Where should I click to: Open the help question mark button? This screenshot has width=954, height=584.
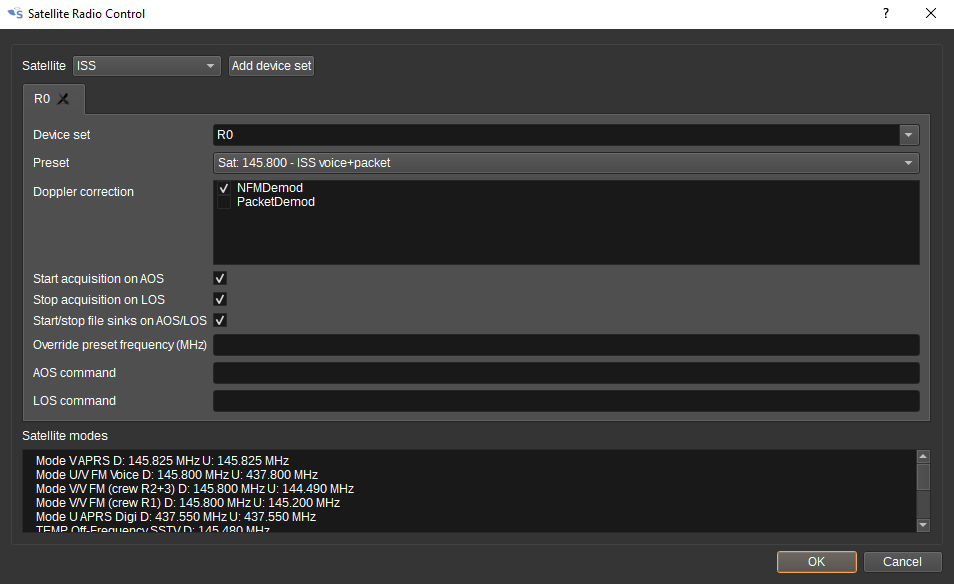point(886,13)
